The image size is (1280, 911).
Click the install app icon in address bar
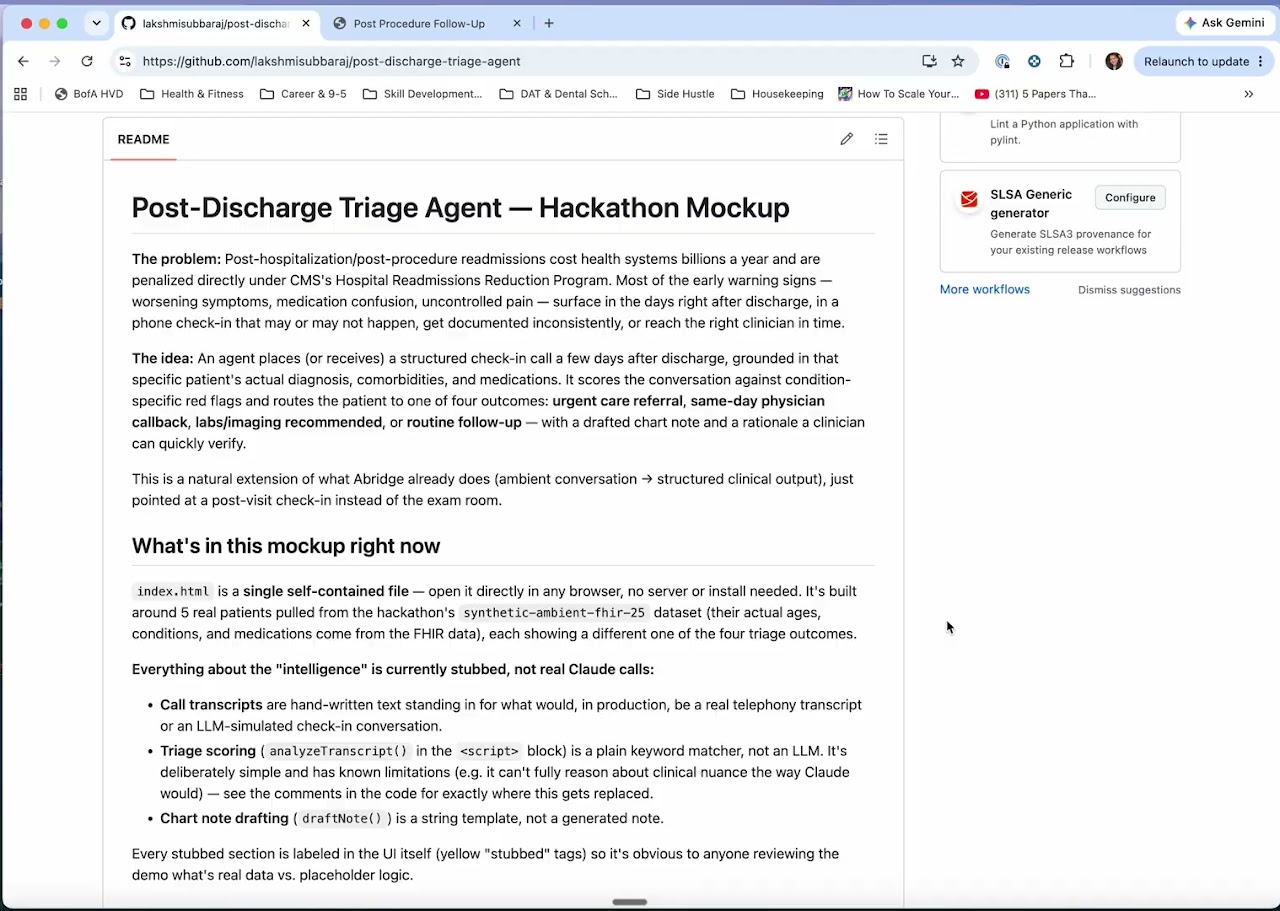click(929, 61)
